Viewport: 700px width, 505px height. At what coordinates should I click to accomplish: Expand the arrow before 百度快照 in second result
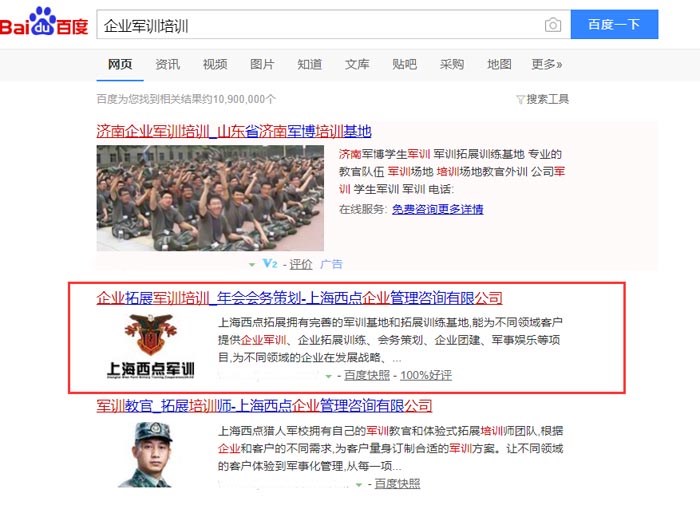coord(329,376)
